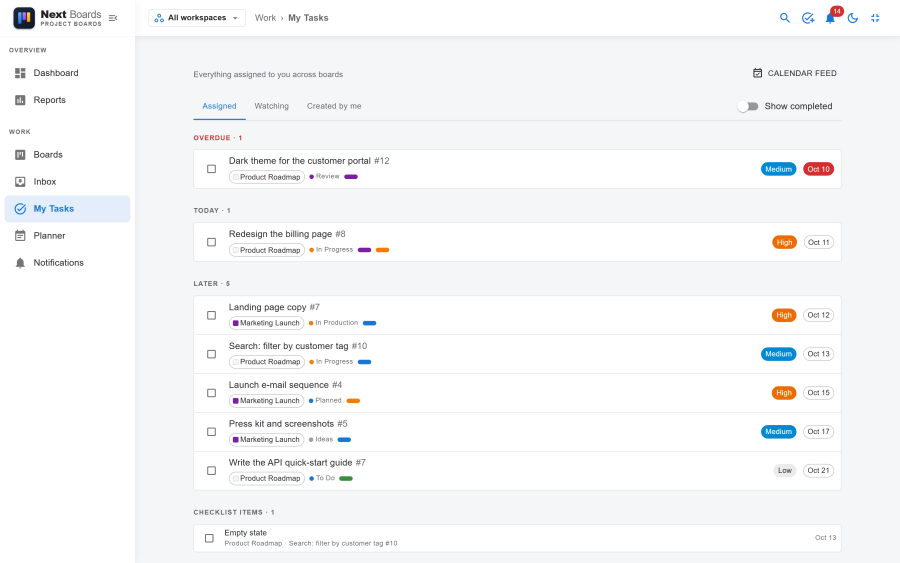Check off Launch e-mail sequence task
The height and width of the screenshot is (563, 900).
[x=211, y=393]
